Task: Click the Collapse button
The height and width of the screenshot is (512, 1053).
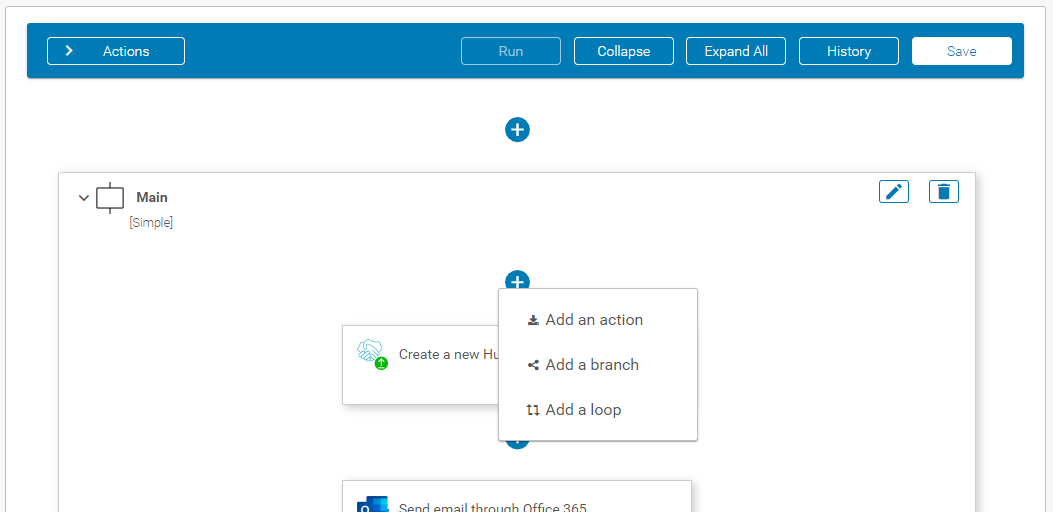Action: click(623, 51)
